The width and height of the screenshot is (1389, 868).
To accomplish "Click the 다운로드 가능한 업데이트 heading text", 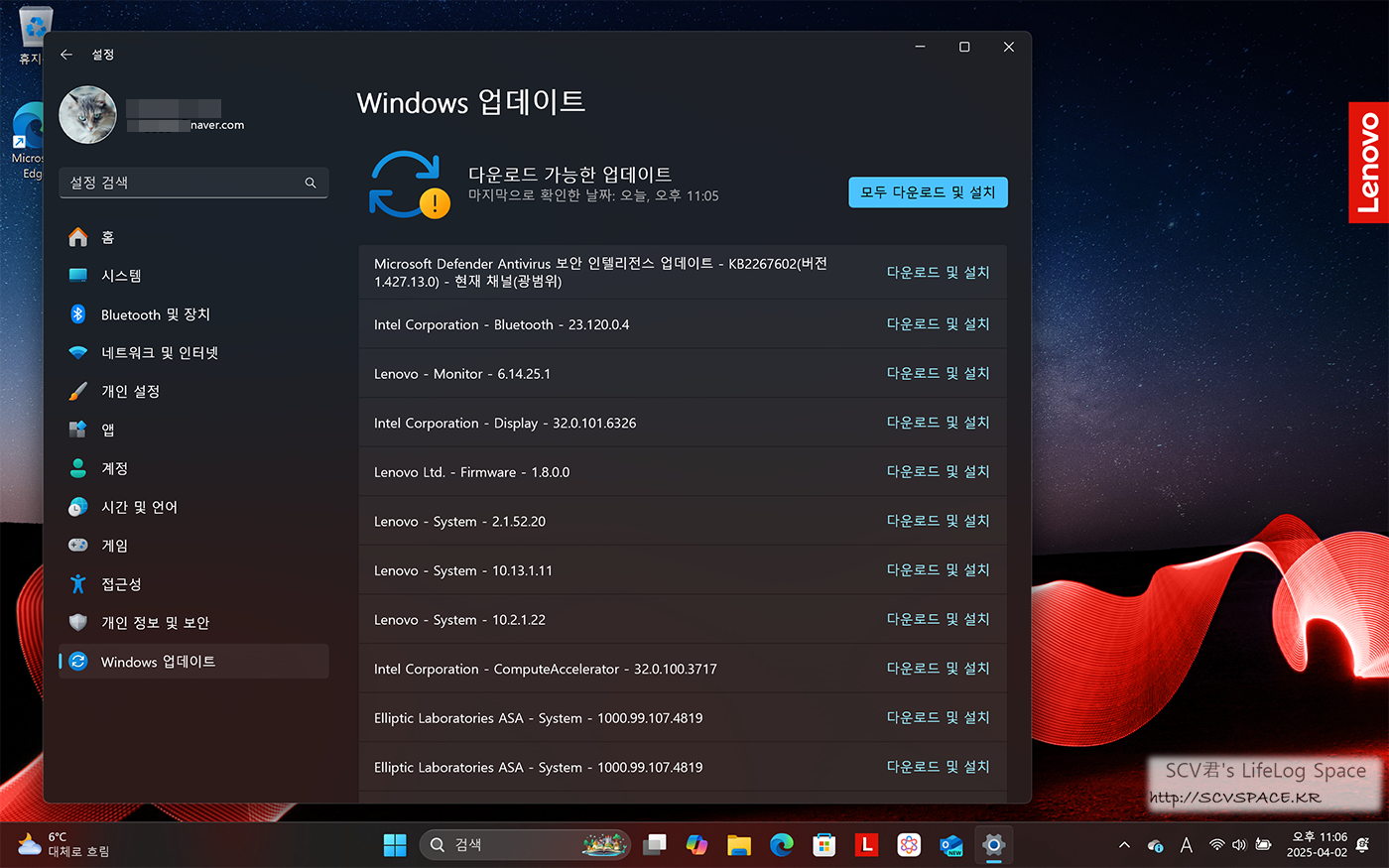I will point(569,174).
